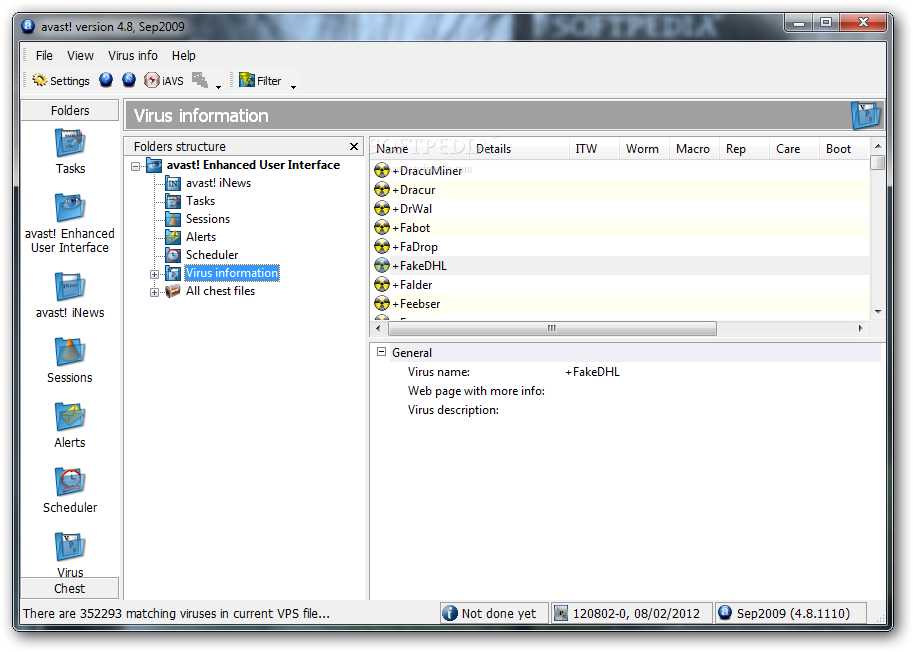
Task: Click the second blue globe toolbar icon
Action: [129, 80]
